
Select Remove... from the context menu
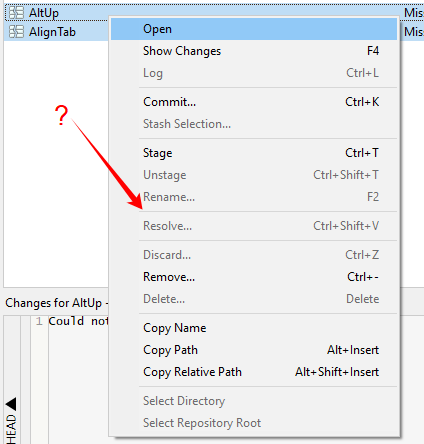coord(254,277)
